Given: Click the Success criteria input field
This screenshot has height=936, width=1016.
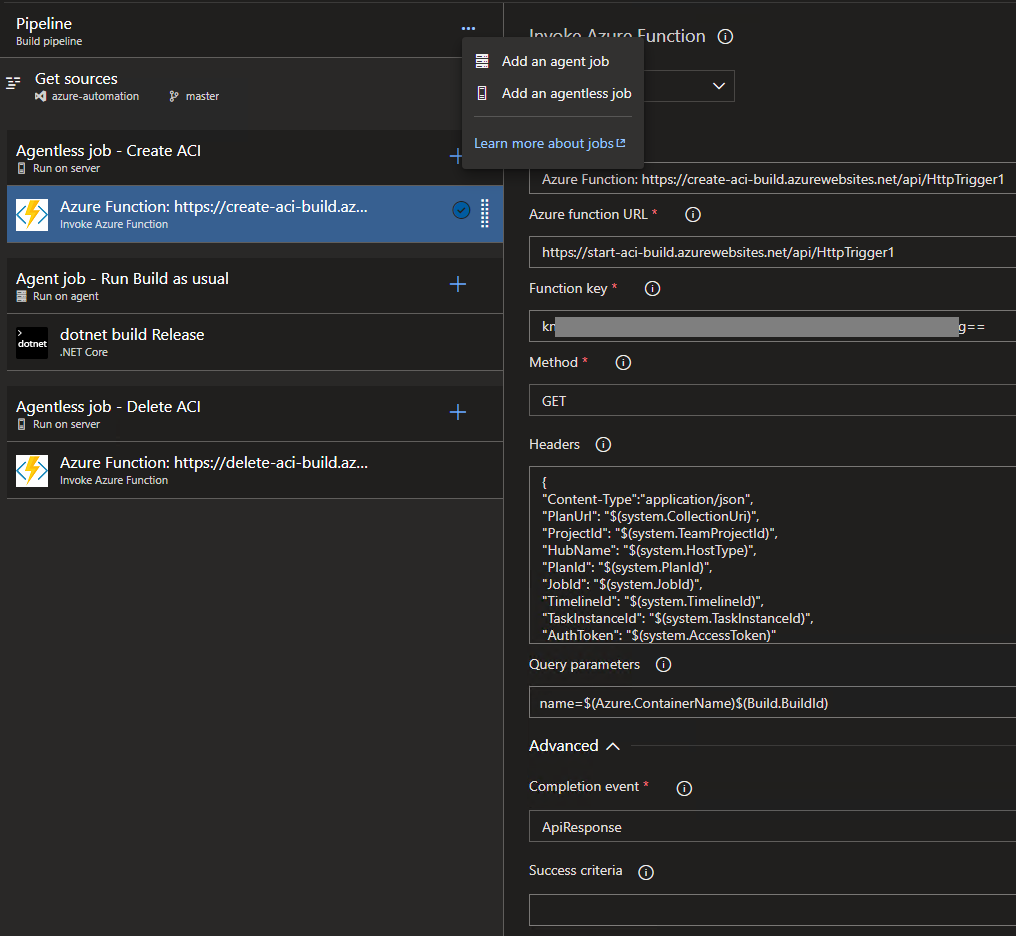Looking at the screenshot, I should pos(772,911).
